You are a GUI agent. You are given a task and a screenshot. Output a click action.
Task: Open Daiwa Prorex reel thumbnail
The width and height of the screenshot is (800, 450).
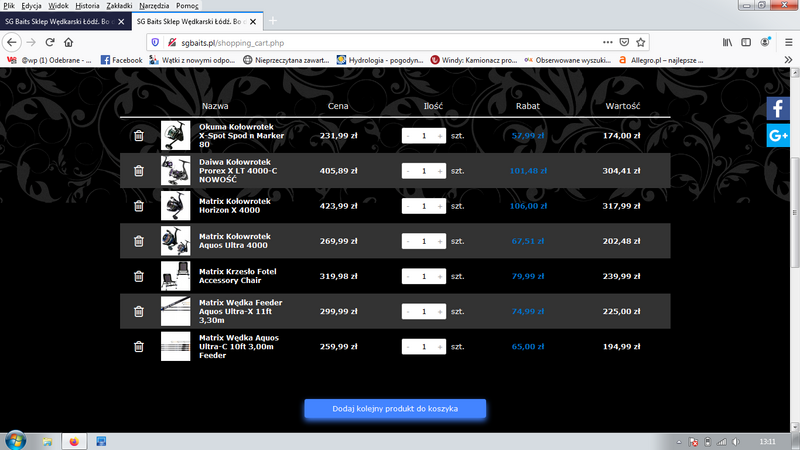176,170
